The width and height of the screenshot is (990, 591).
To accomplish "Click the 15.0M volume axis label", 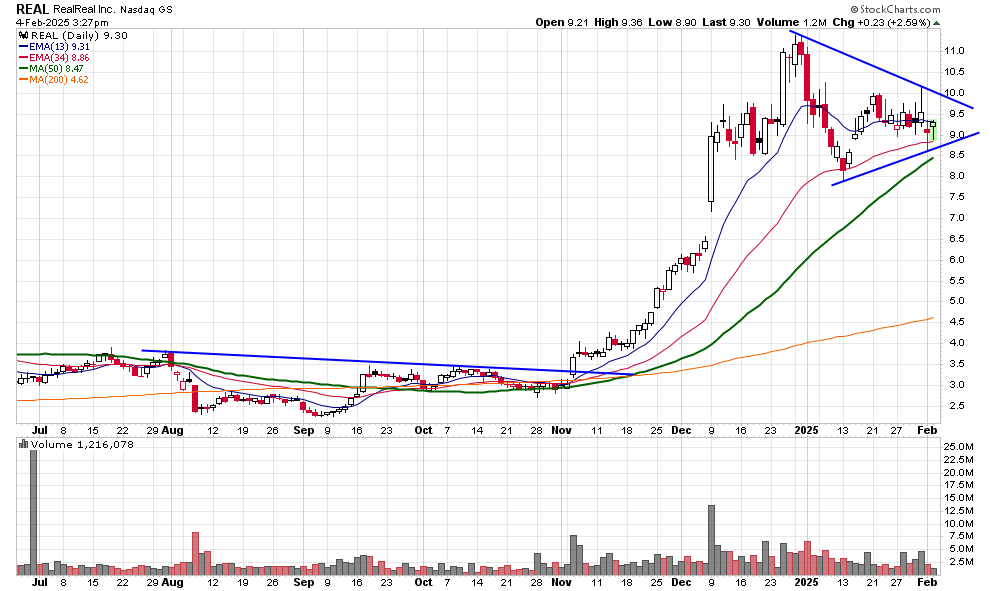I will tap(958, 498).
